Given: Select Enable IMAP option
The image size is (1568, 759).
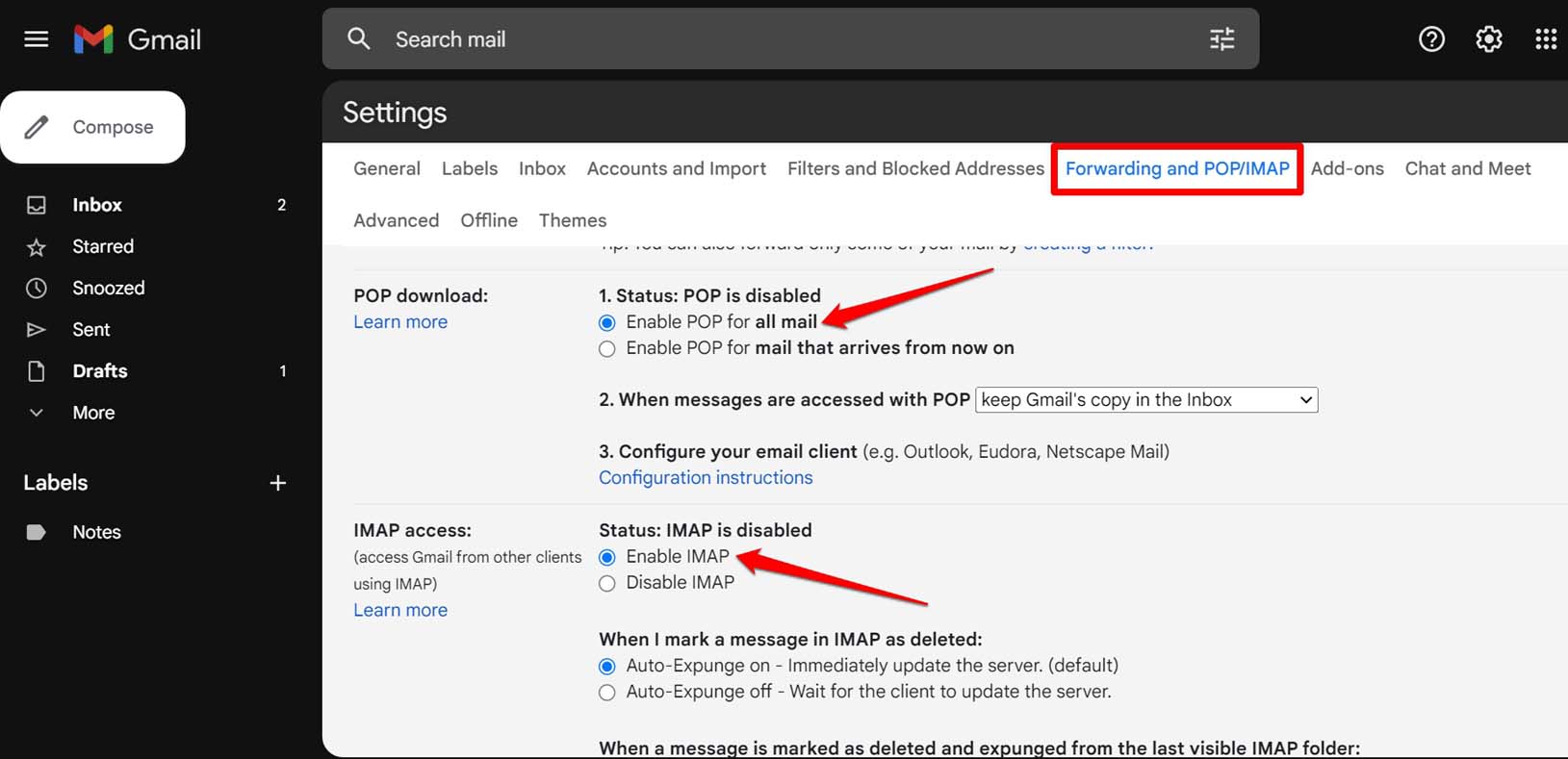Looking at the screenshot, I should [x=607, y=557].
